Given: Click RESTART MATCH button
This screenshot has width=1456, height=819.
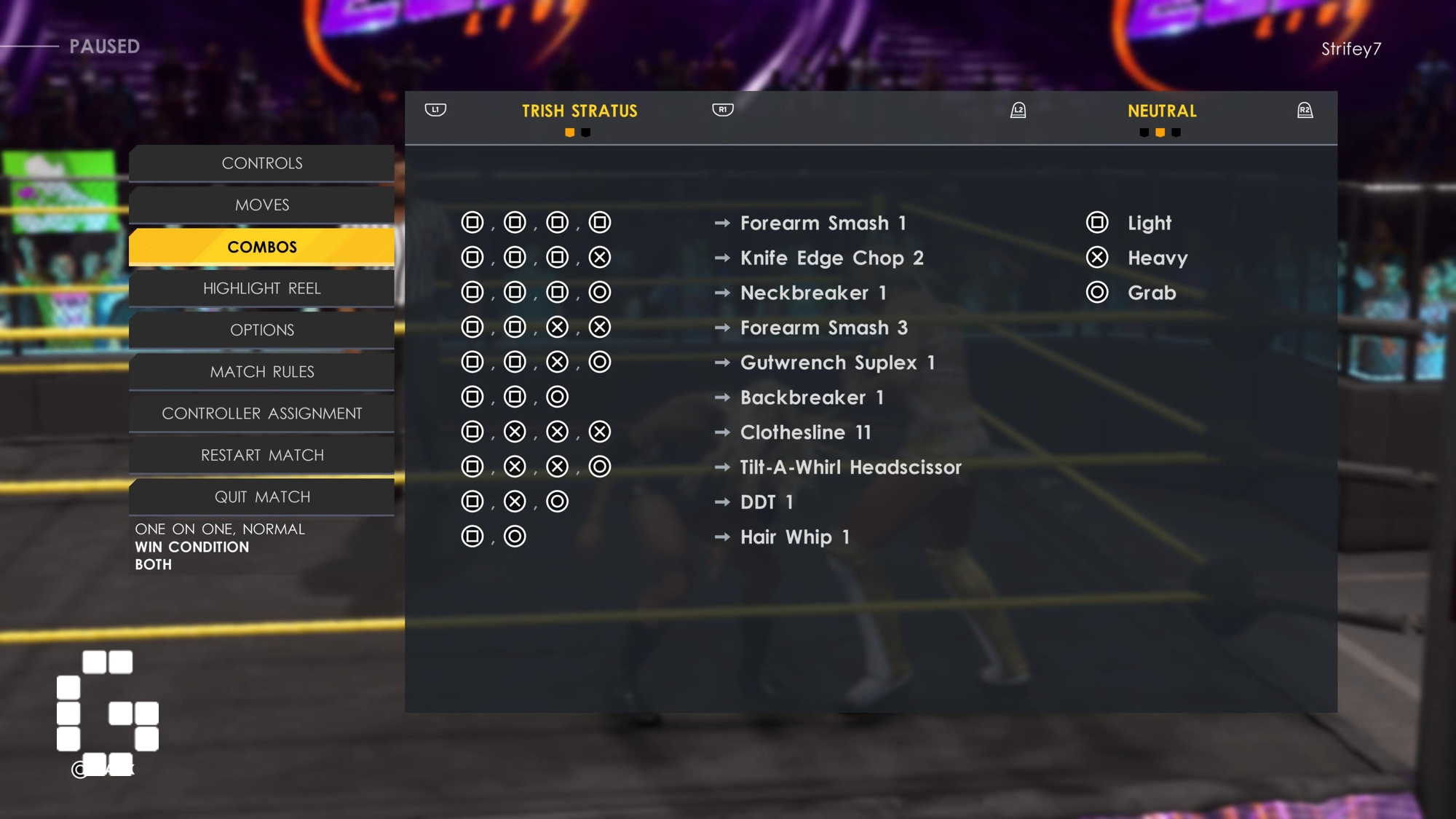Looking at the screenshot, I should pos(262,454).
